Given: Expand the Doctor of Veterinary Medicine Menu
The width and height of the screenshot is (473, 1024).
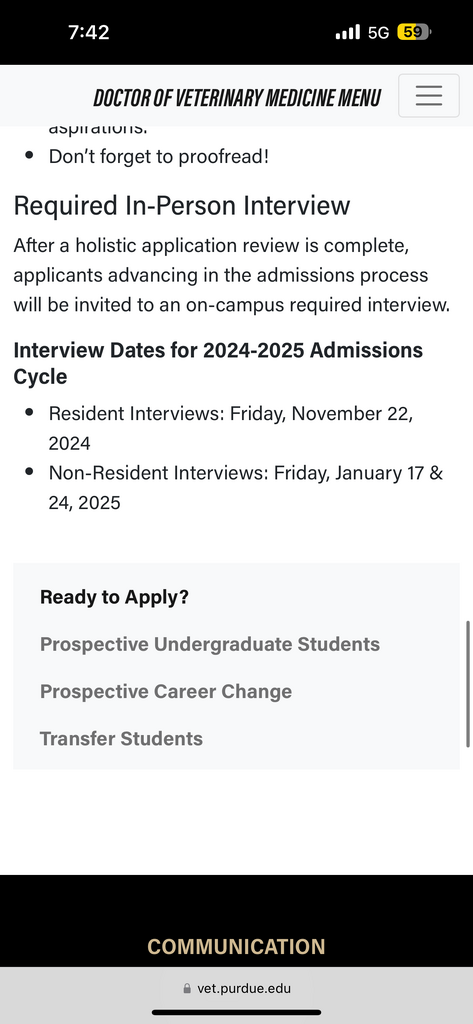Looking at the screenshot, I should pyautogui.click(x=236, y=98).
